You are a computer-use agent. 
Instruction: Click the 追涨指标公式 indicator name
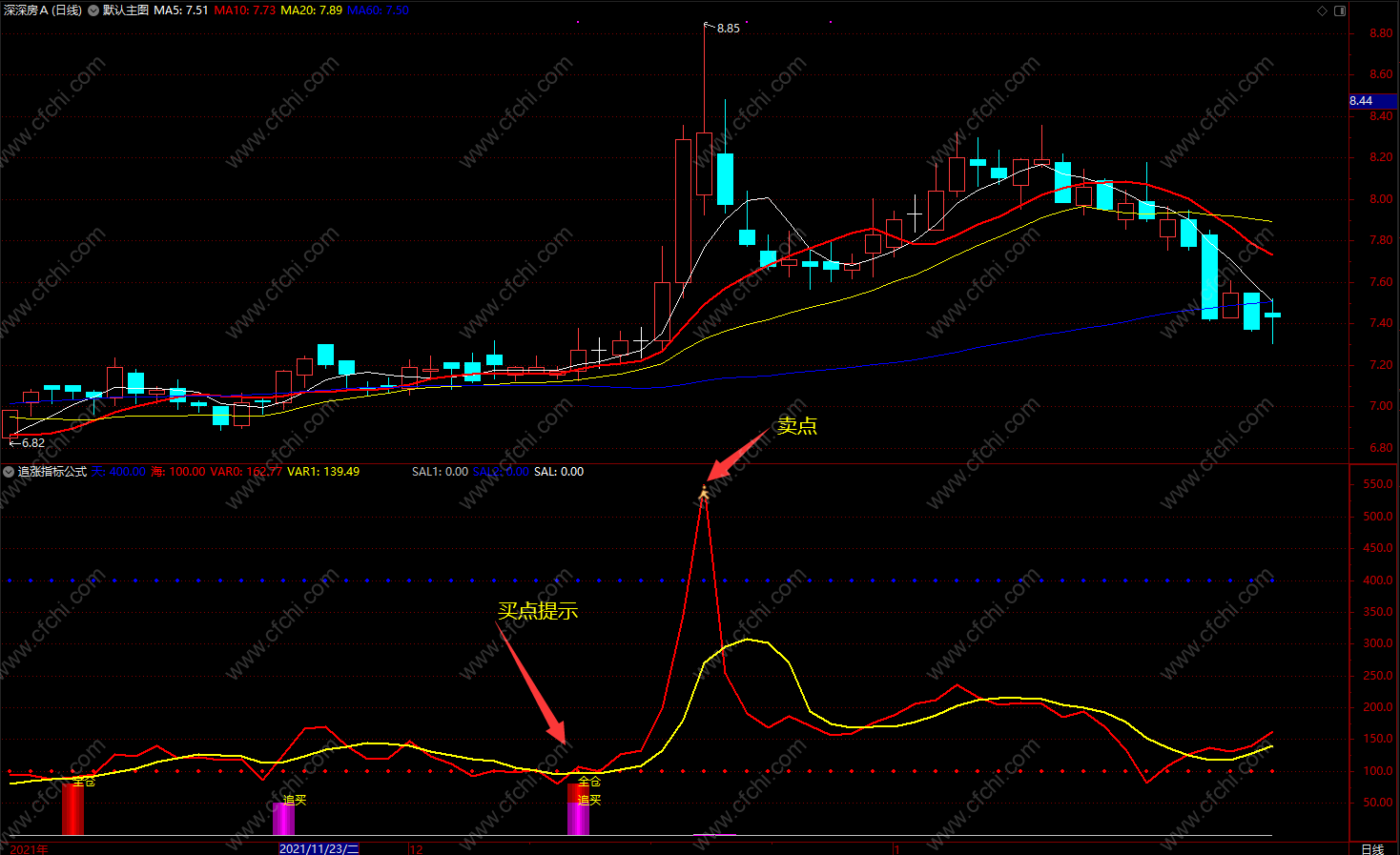pos(52,472)
